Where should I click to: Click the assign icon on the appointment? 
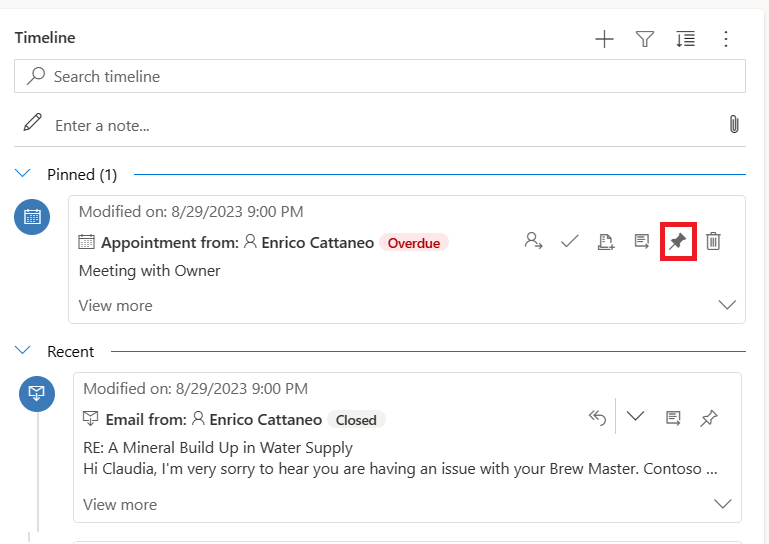click(533, 241)
